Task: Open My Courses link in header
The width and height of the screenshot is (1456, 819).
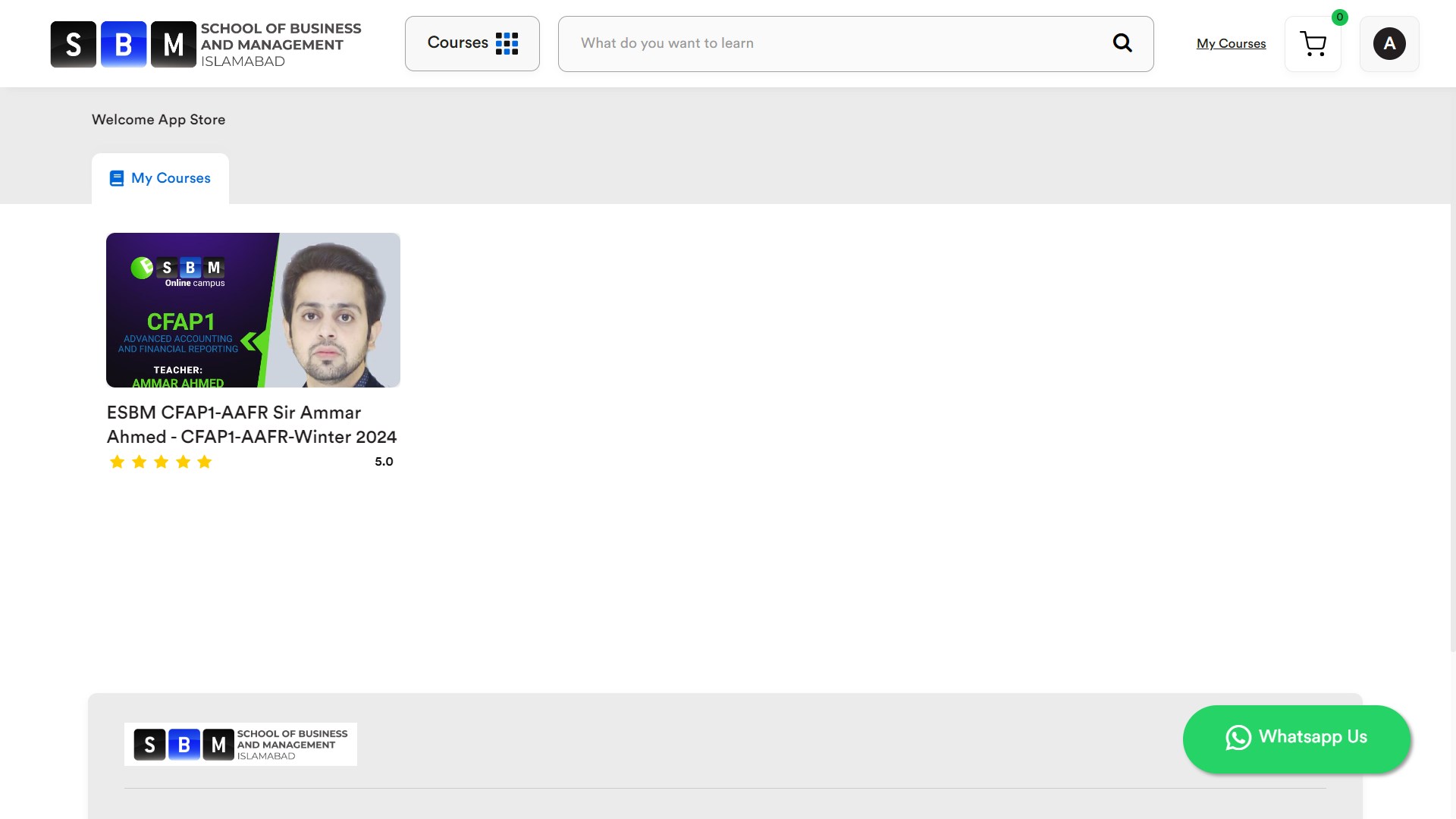Action: coord(1231,44)
